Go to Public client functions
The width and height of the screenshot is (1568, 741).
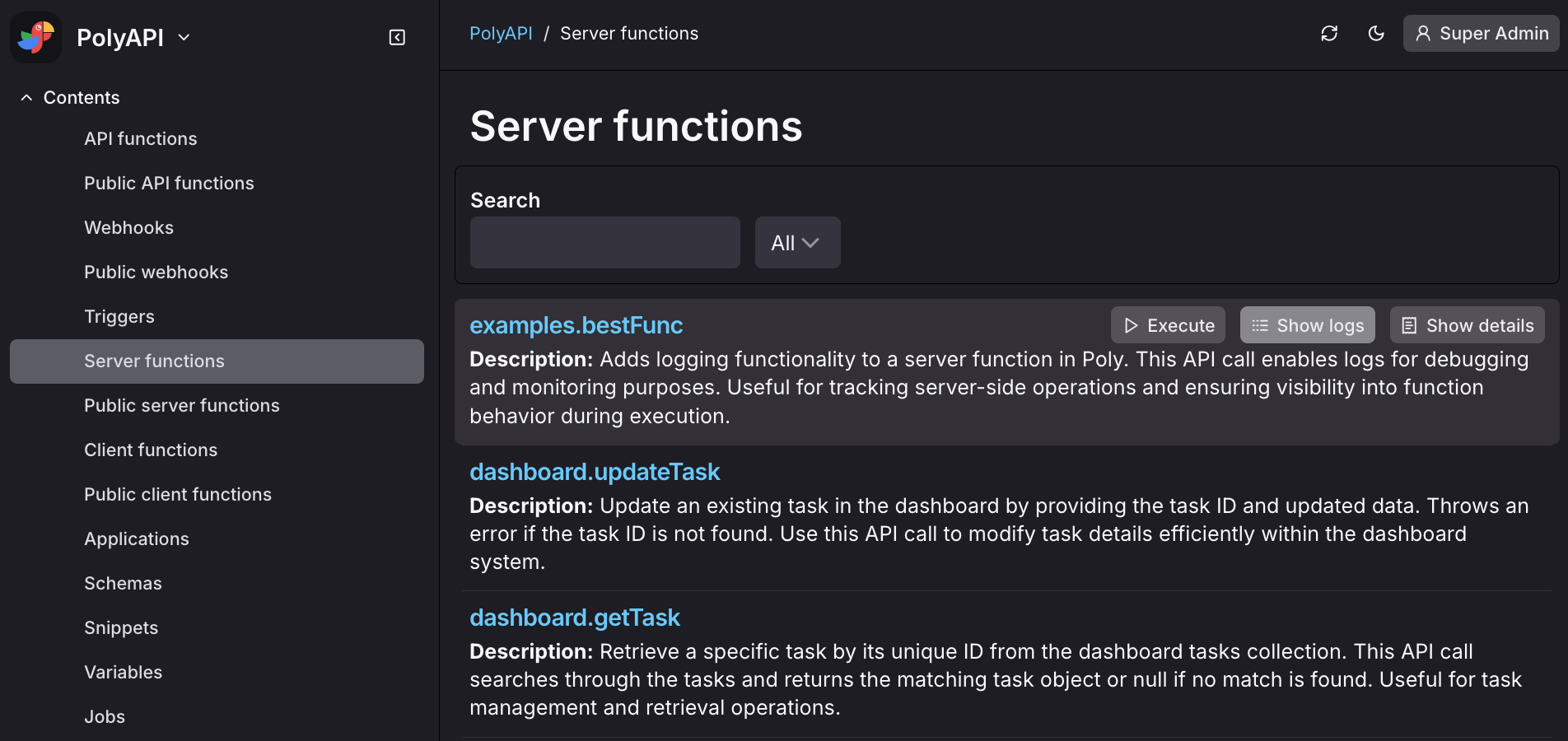point(178,494)
